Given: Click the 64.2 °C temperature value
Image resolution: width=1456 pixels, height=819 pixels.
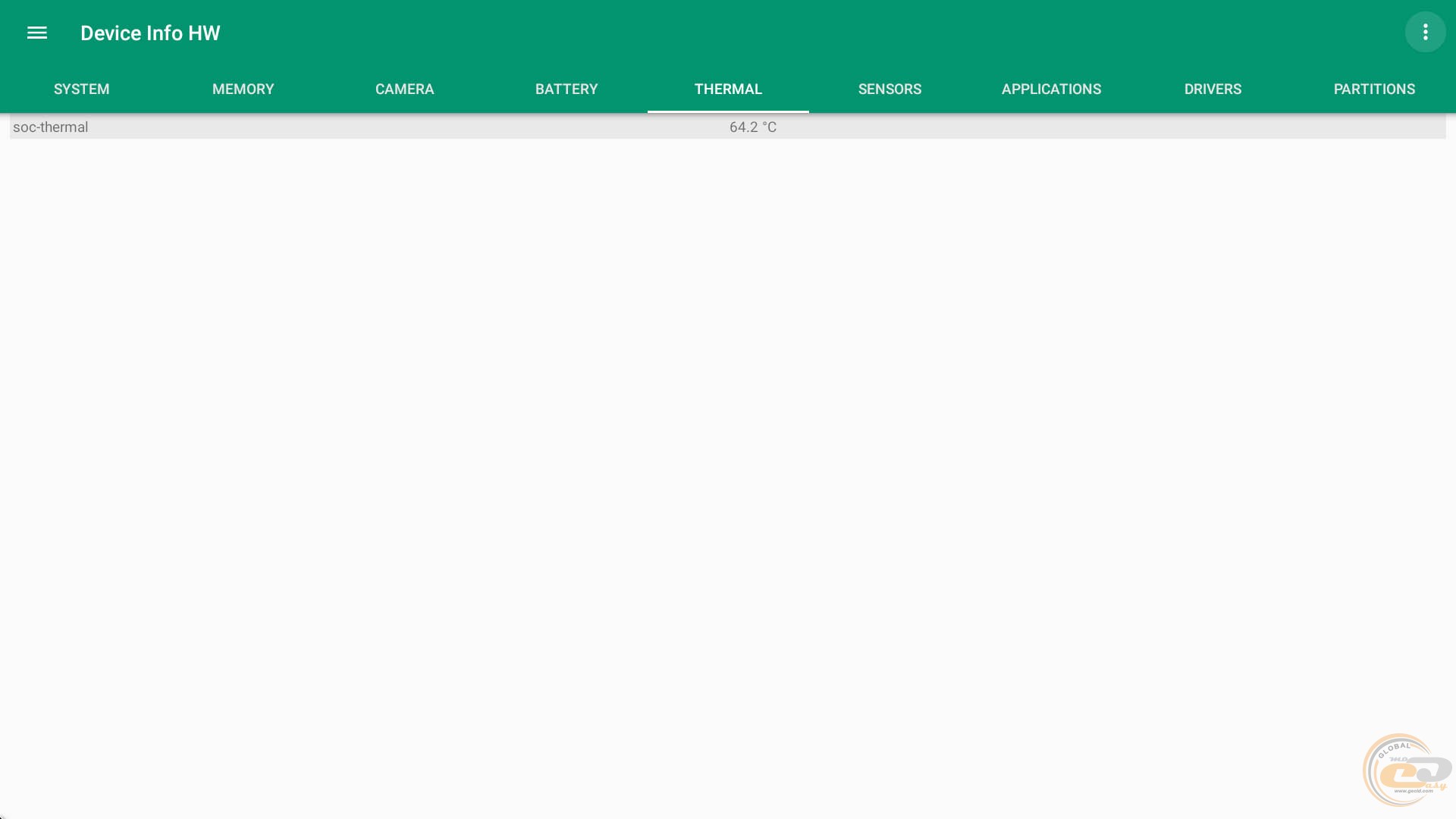Looking at the screenshot, I should [752, 127].
